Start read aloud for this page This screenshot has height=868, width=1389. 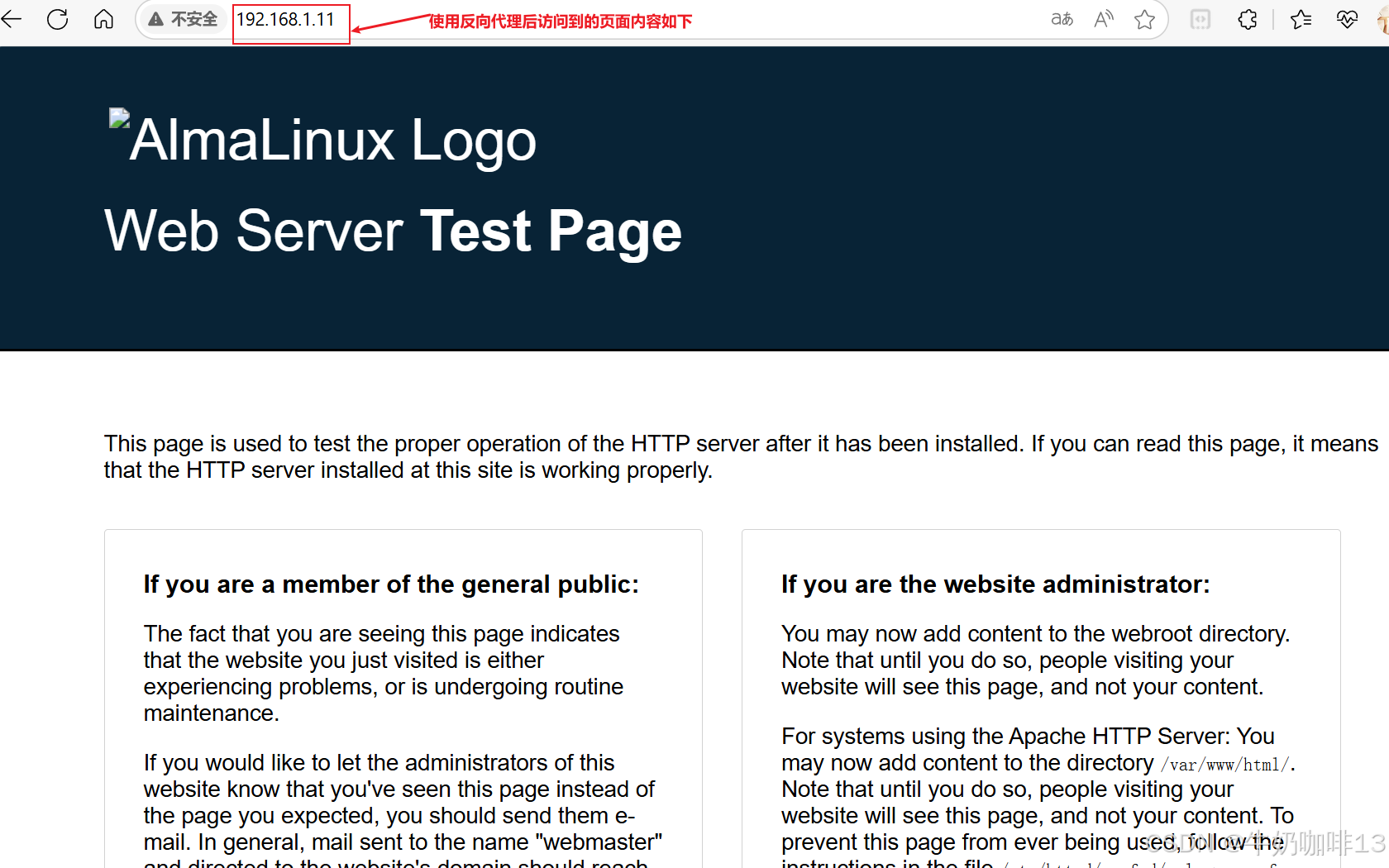(x=1104, y=19)
